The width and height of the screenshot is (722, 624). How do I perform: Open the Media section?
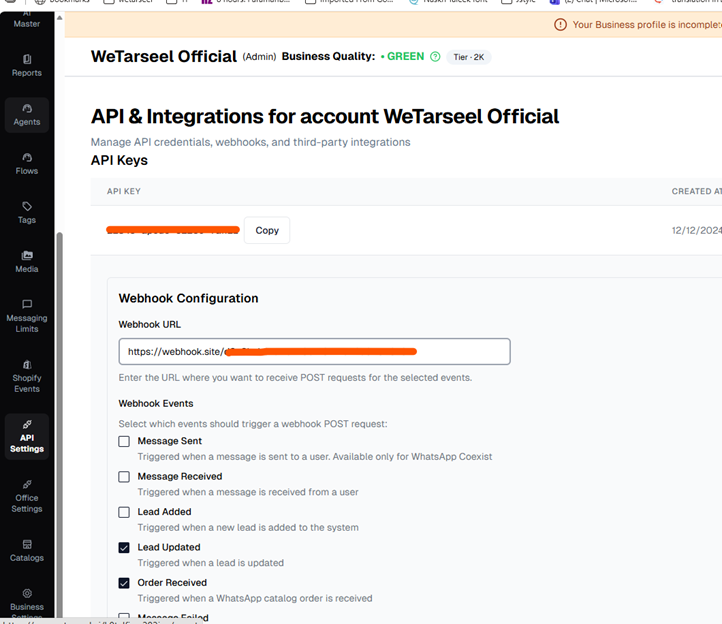pyautogui.click(x=27, y=262)
